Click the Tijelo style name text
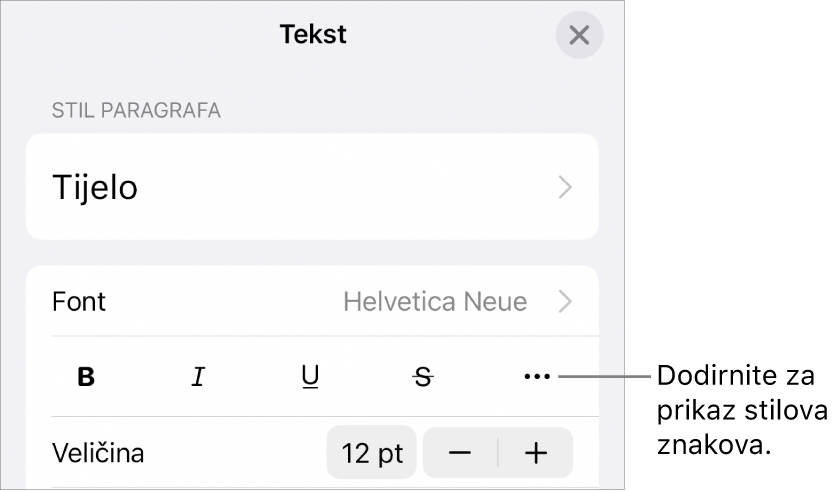The height and width of the screenshot is (491, 838). [95, 187]
